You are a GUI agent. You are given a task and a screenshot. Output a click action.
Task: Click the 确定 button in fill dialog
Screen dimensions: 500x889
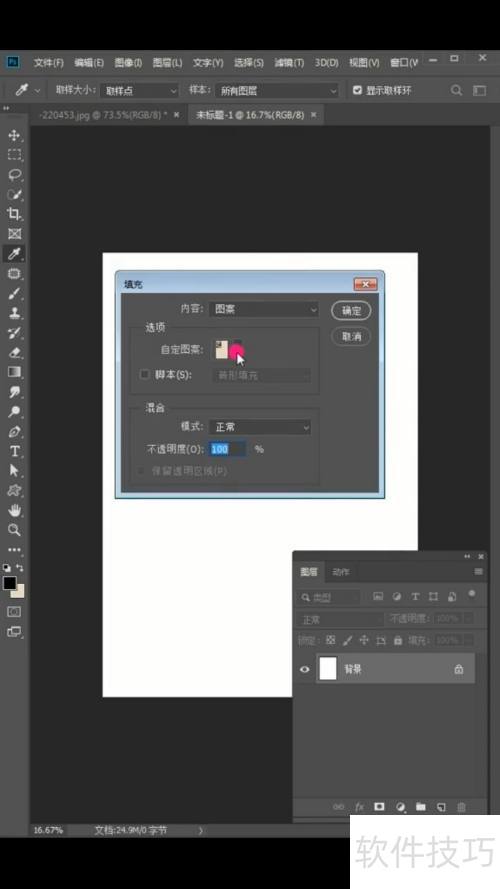point(351,311)
